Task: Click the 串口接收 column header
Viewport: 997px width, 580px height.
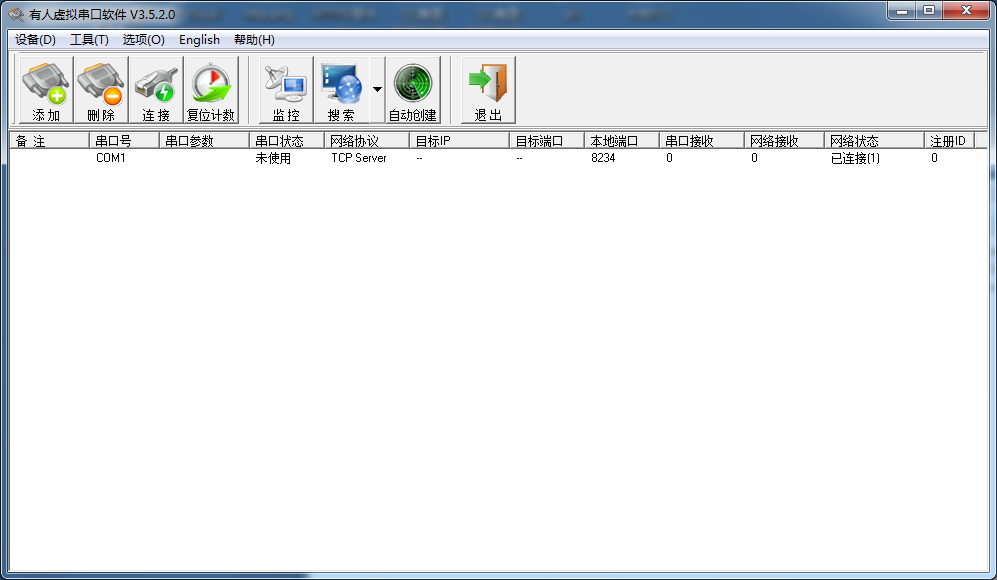Action: point(702,141)
